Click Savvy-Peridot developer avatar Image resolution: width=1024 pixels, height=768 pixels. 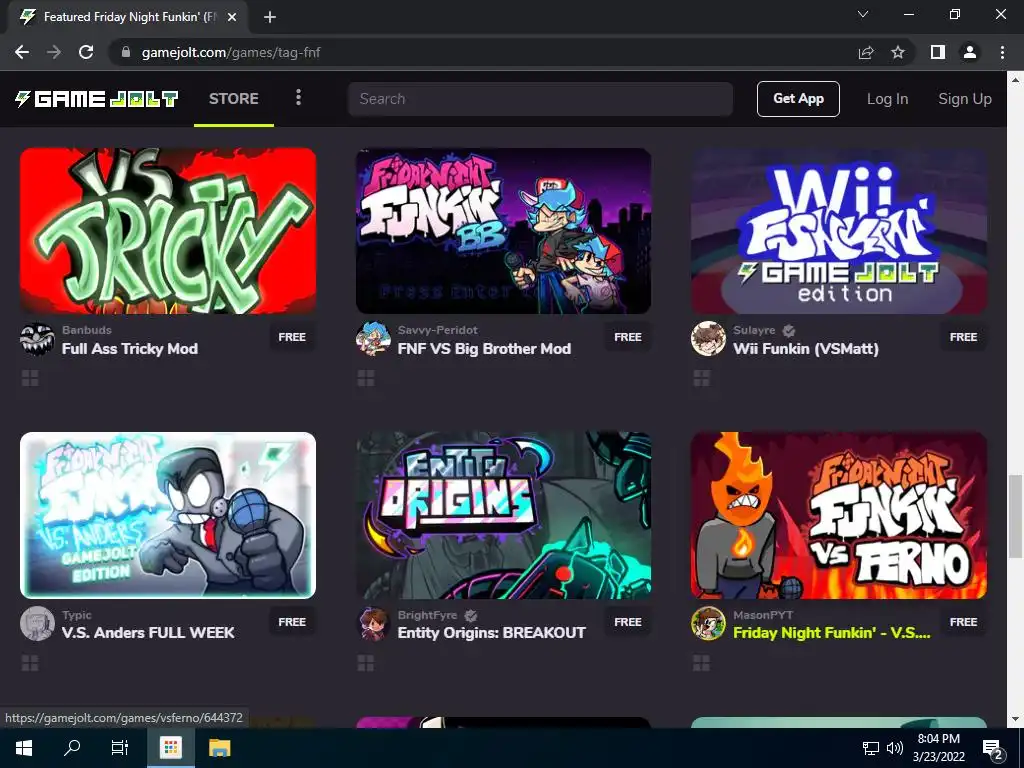[373, 339]
